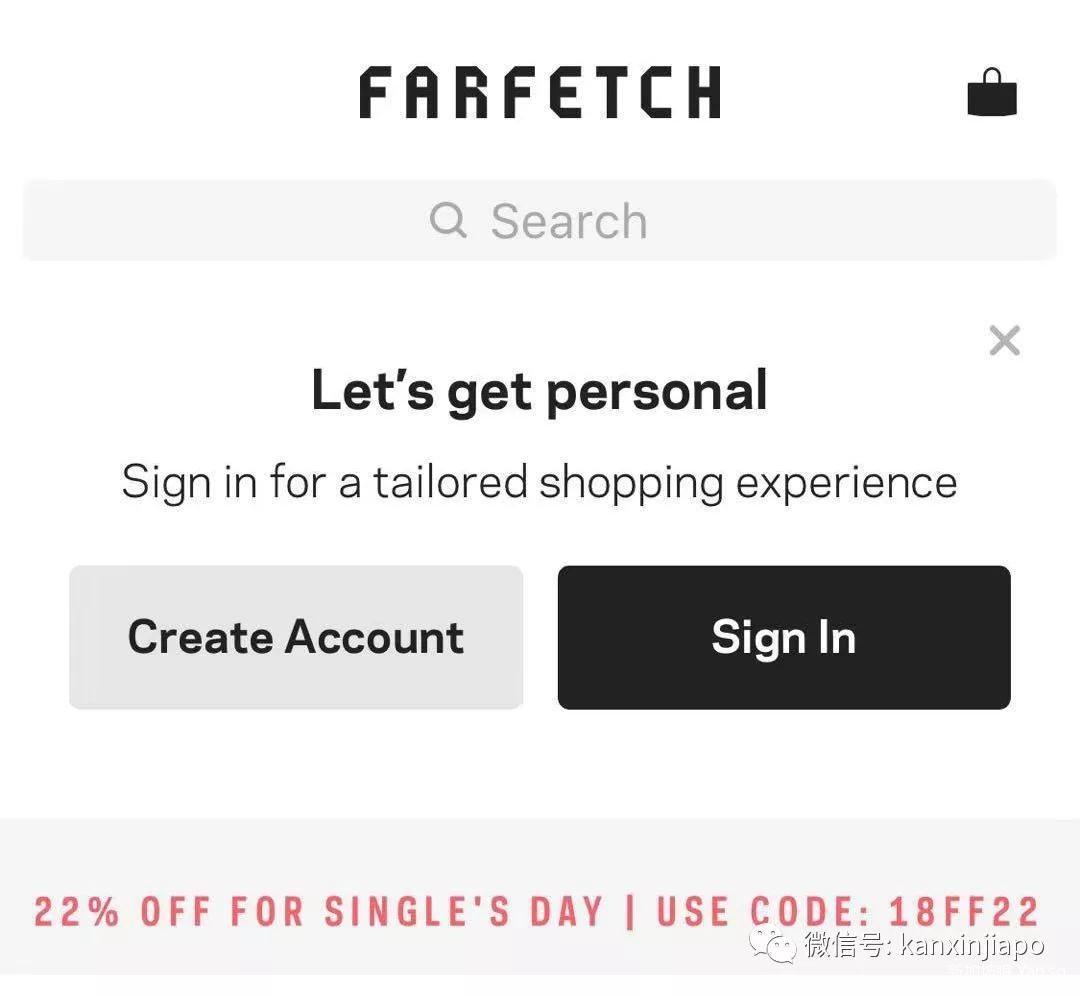Click the "Sign in for a tailored shopping experience" text
The width and height of the screenshot is (1080, 996).
pos(540,482)
